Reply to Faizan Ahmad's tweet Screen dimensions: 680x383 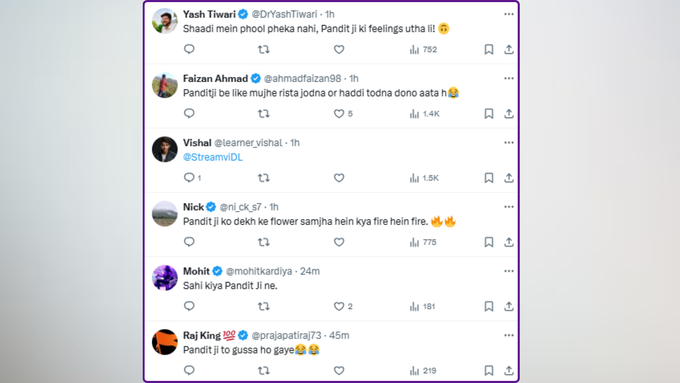pyautogui.click(x=189, y=114)
